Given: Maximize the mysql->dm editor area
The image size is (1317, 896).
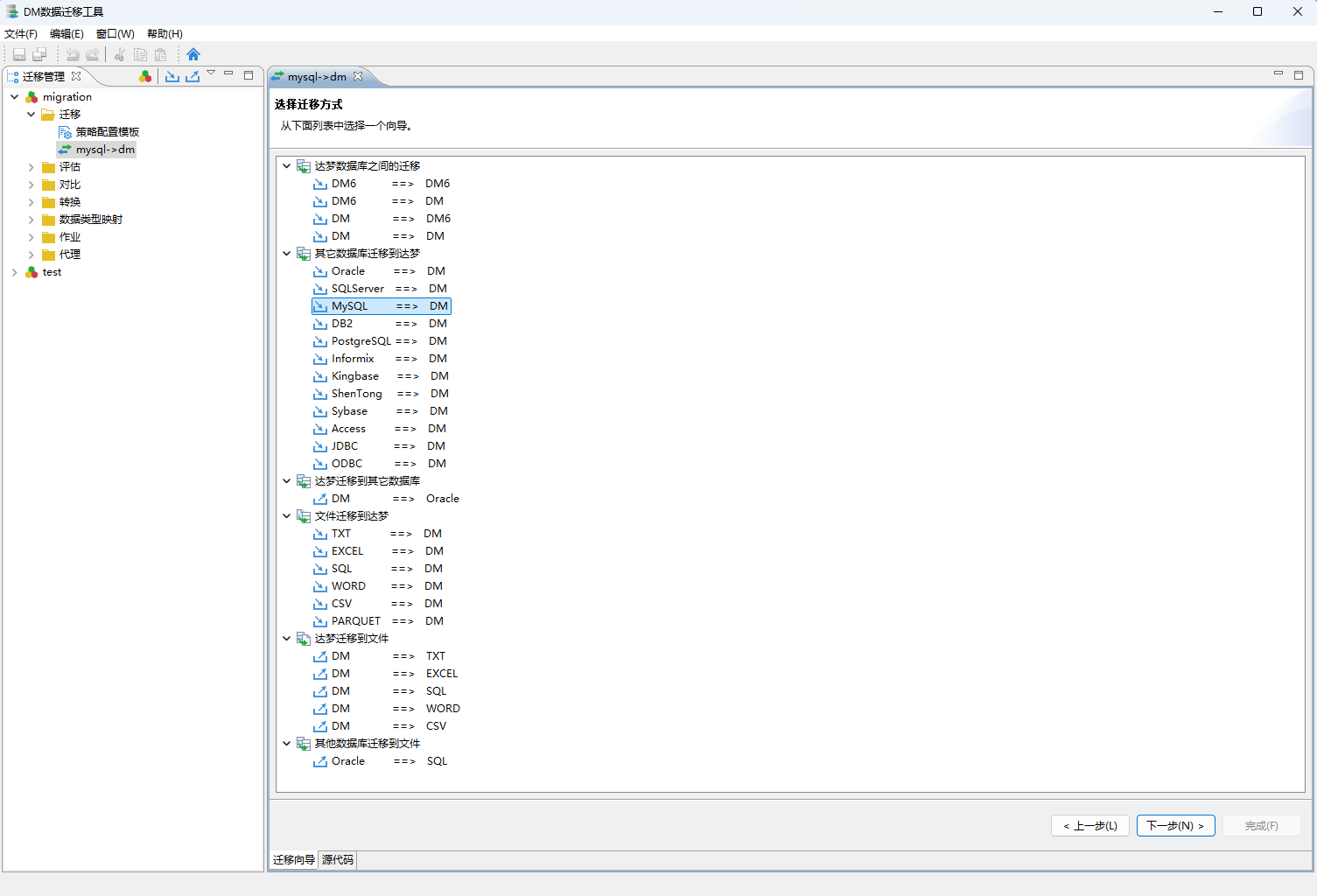Looking at the screenshot, I should [x=1299, y=75].
